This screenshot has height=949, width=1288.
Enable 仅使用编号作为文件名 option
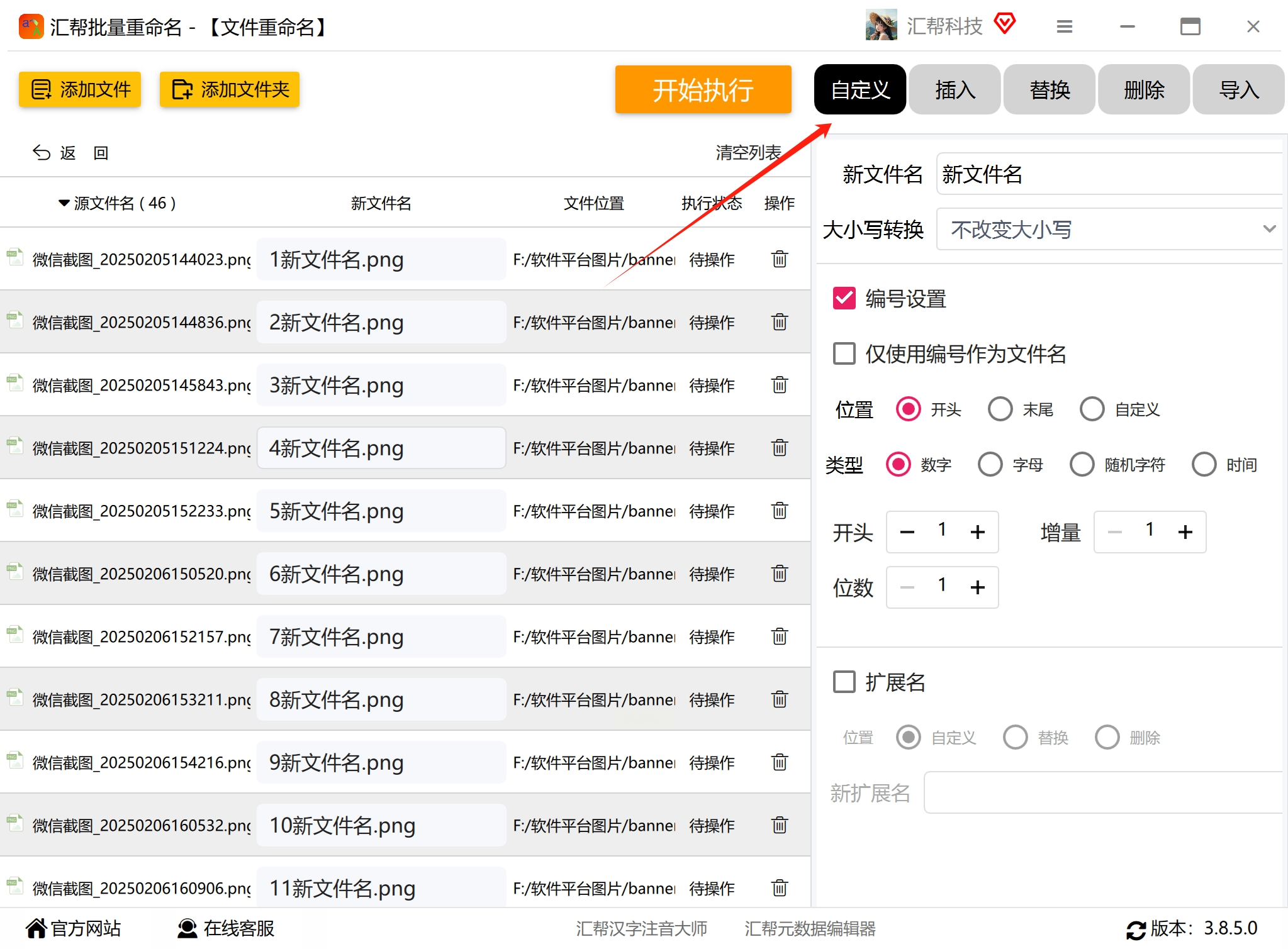844,354
